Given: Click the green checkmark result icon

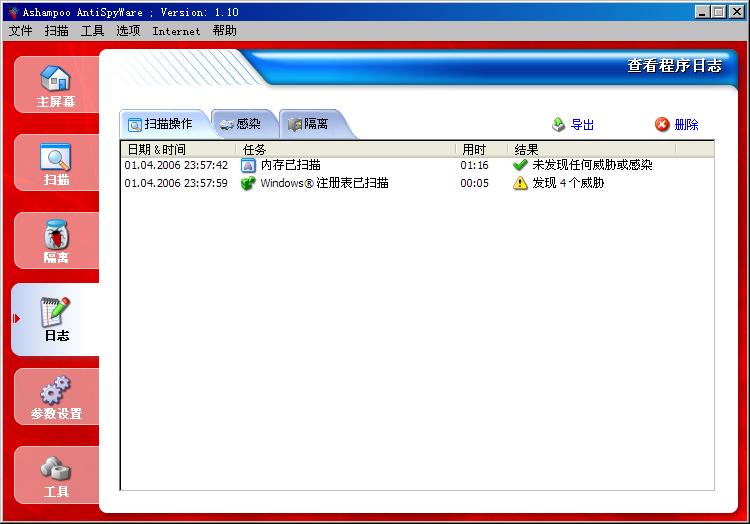Looking at the screenshot, I should [520, 165].
